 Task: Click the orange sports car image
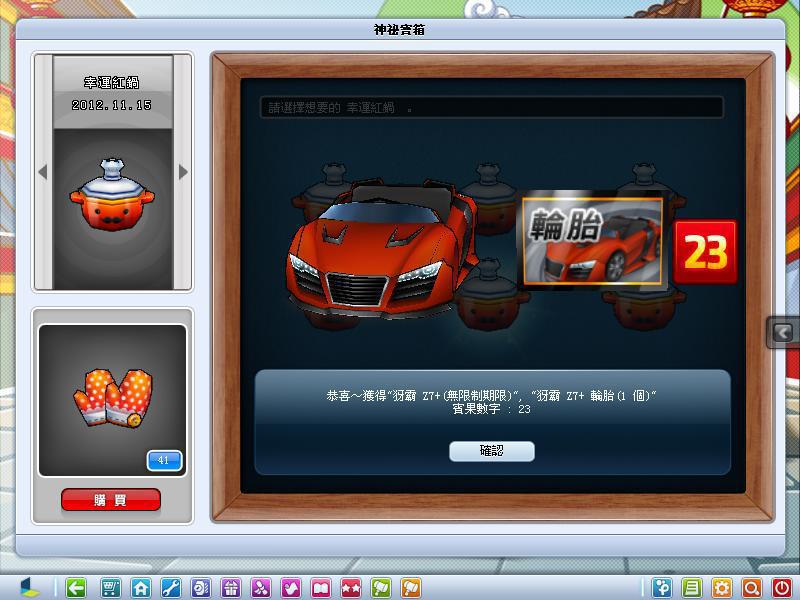[383, 248]
